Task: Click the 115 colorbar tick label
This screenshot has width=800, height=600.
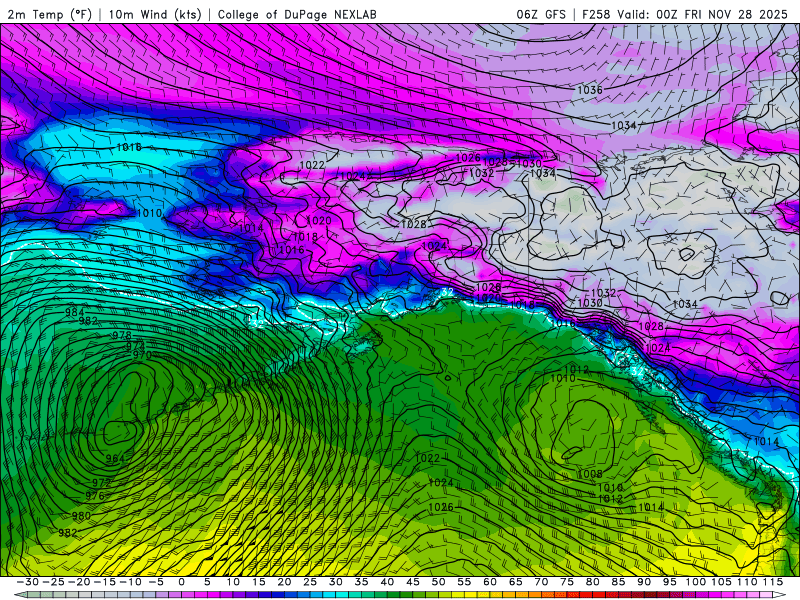Action: pos(773,582)
